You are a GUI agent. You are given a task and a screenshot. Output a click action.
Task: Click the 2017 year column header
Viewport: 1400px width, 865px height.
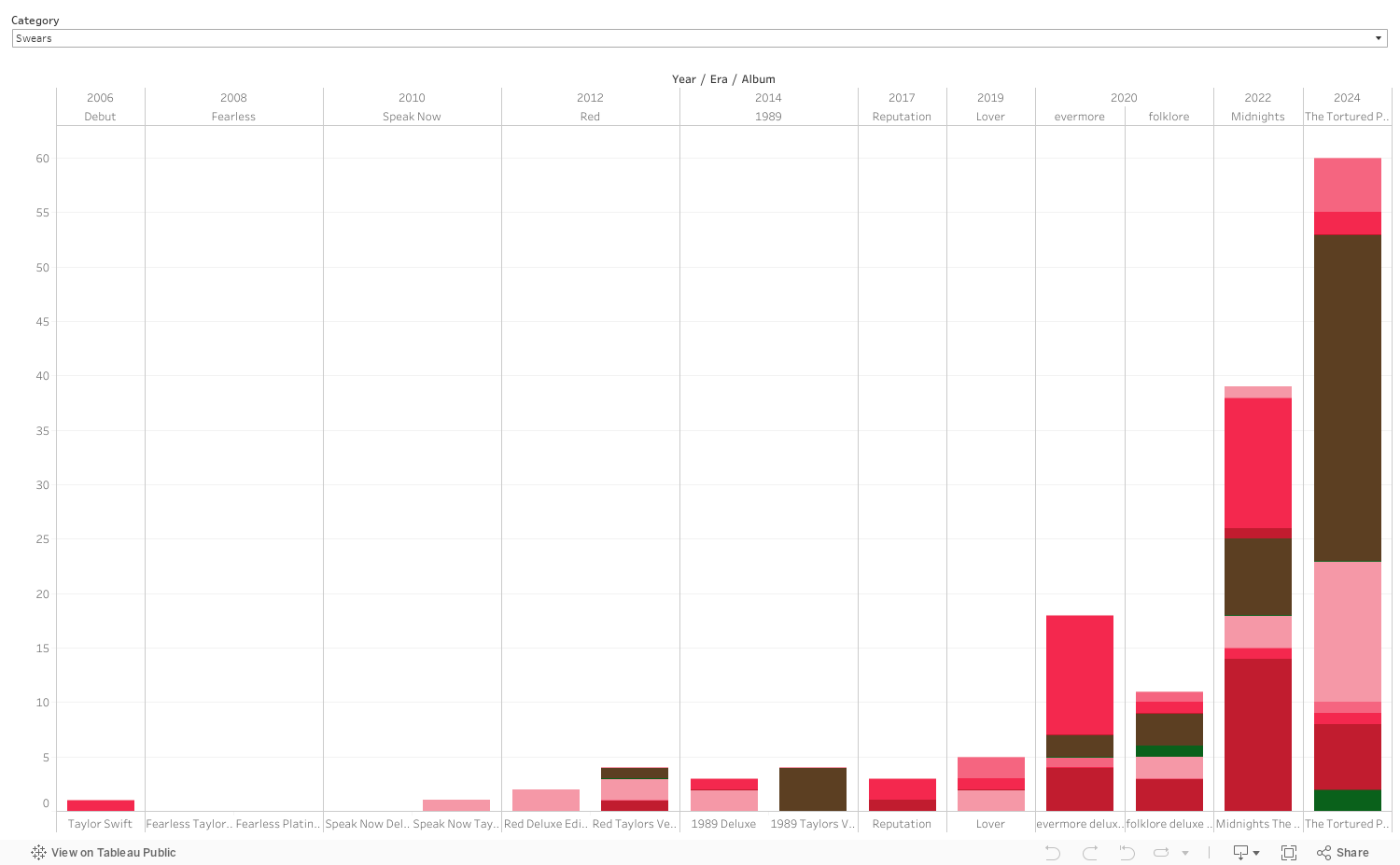coord(902,98)
